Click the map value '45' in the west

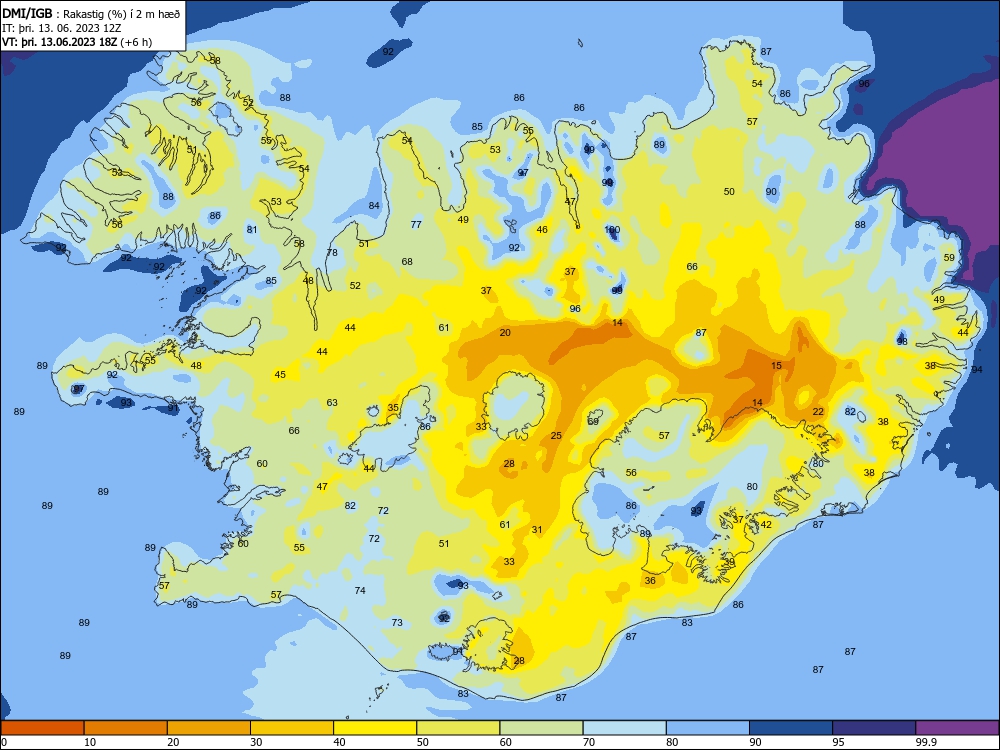280,374
